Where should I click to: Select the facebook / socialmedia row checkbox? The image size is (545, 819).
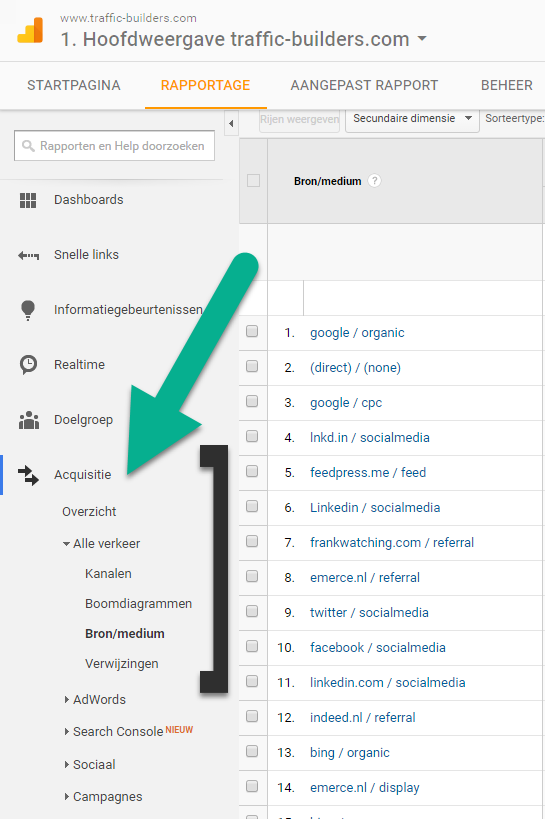tap(252, 646)
